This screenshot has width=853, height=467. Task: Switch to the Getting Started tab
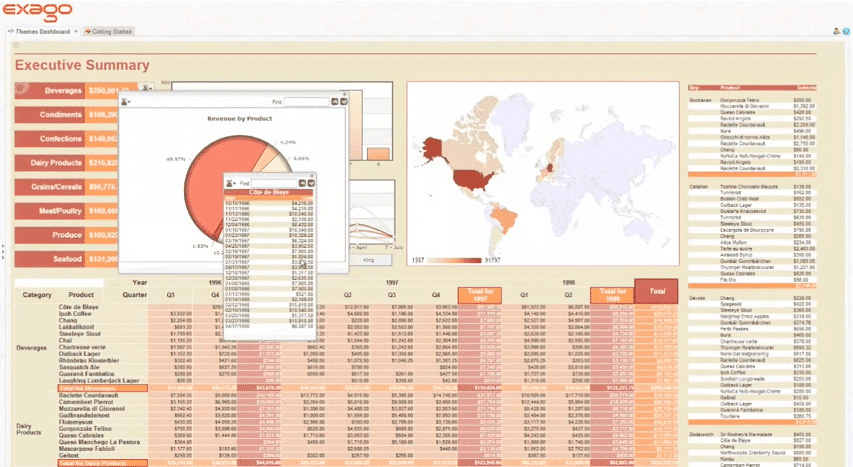click(x=112, y=32)
